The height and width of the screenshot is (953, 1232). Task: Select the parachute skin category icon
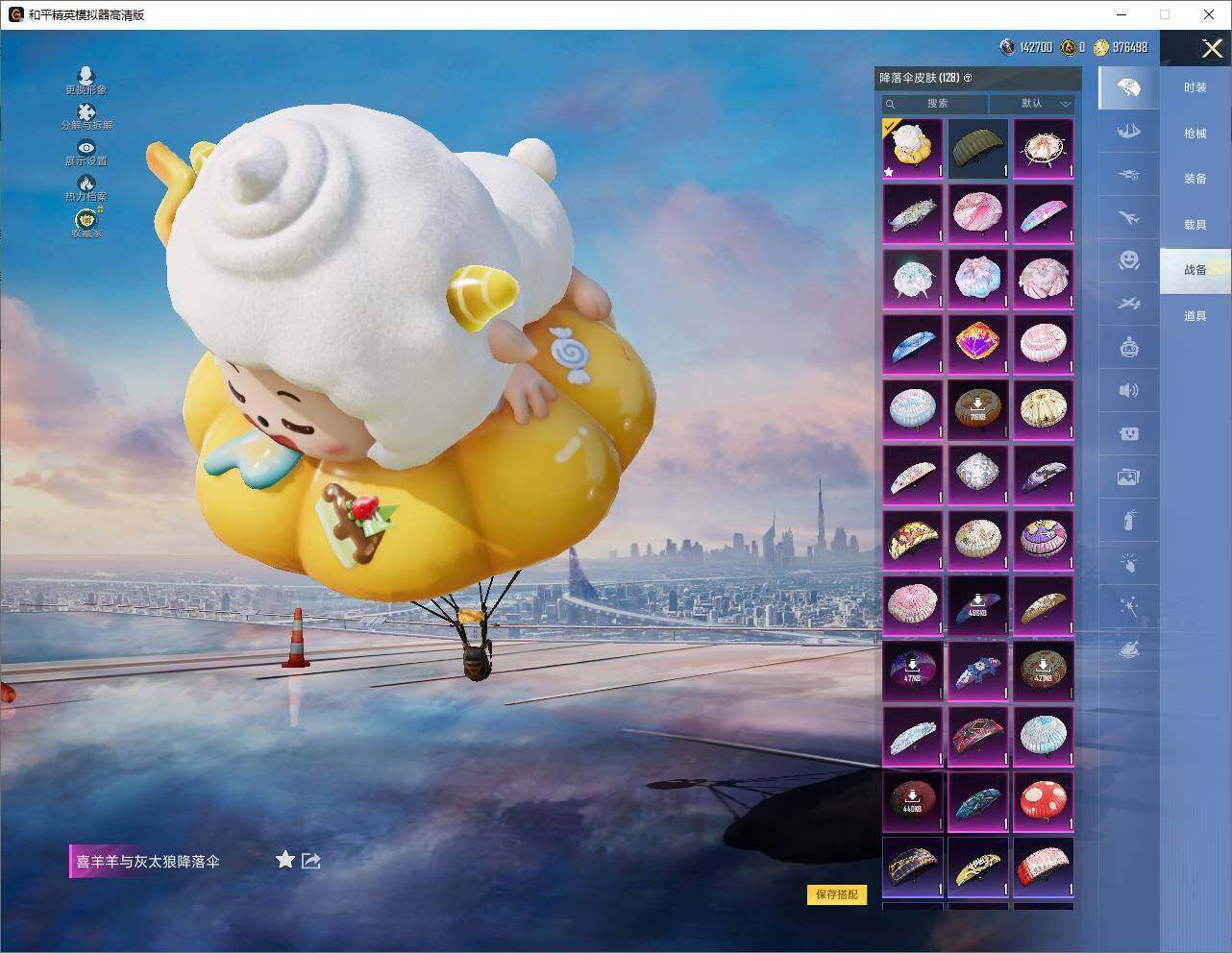(x=1129, y=88)
